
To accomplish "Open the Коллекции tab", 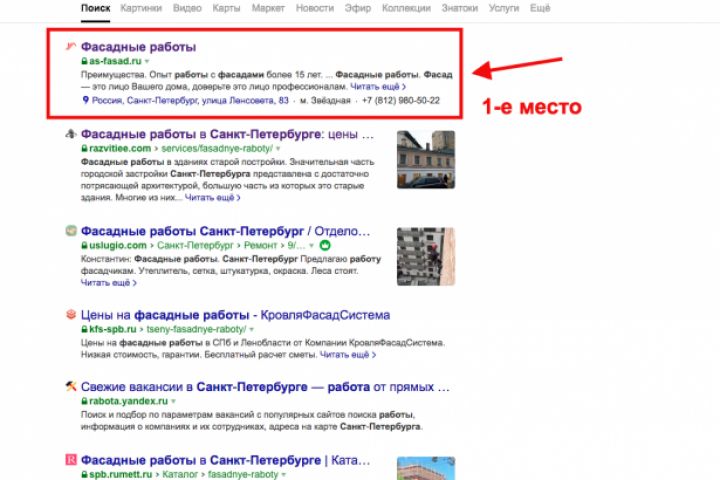I will pyautogui.click(x=406, y=8).
